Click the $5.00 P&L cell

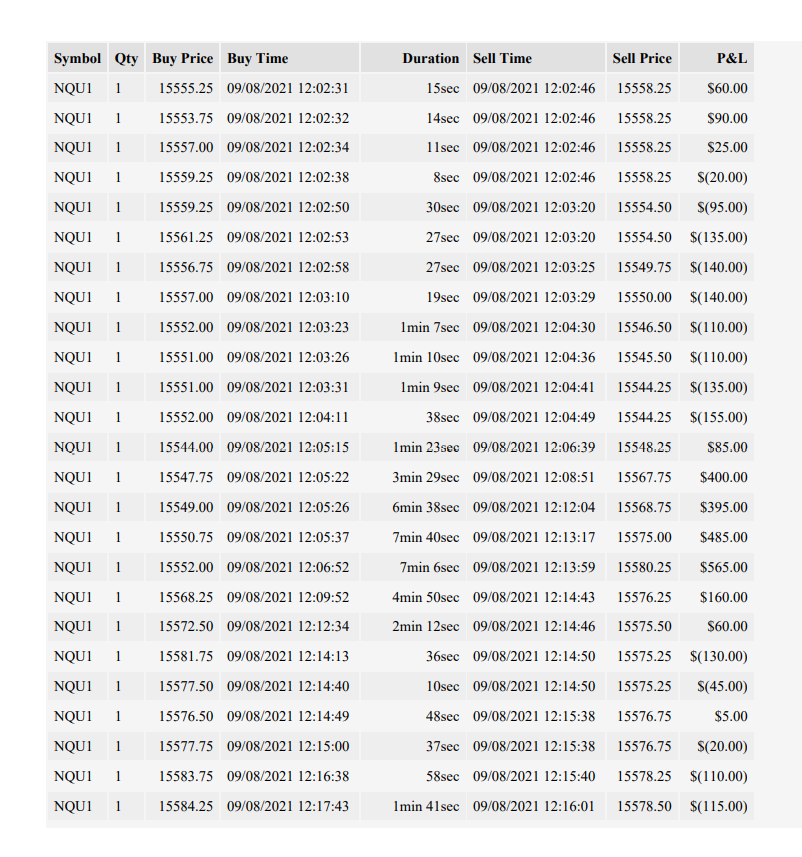click(x=717, y=716)
